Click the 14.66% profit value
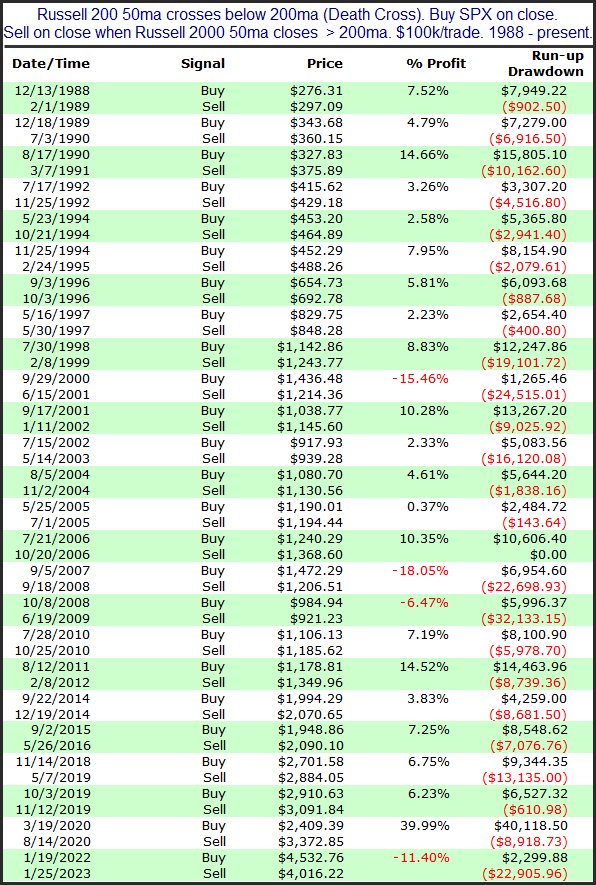This screenshot has width=596, height=885. pyautogui.click(x=427, y=154)
